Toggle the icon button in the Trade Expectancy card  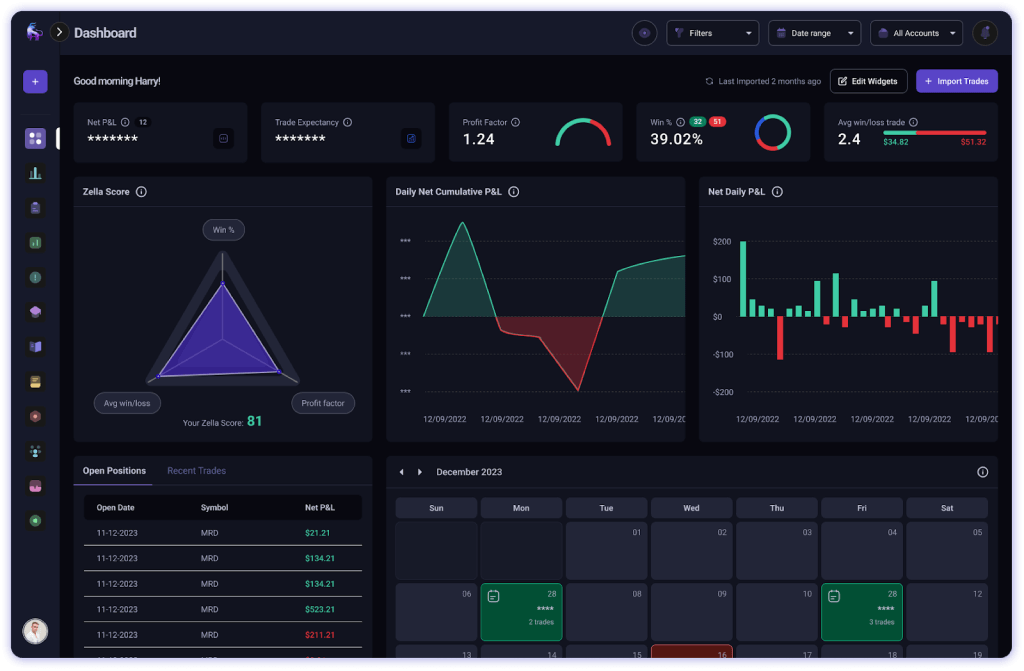(x=410, y=139)
